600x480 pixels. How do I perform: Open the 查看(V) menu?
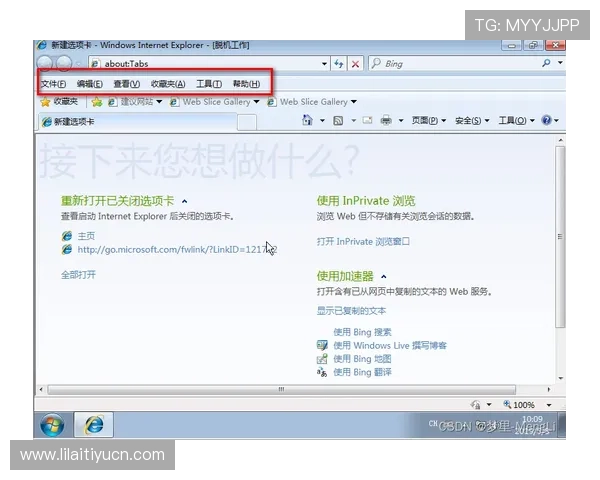tap(127, 84)
